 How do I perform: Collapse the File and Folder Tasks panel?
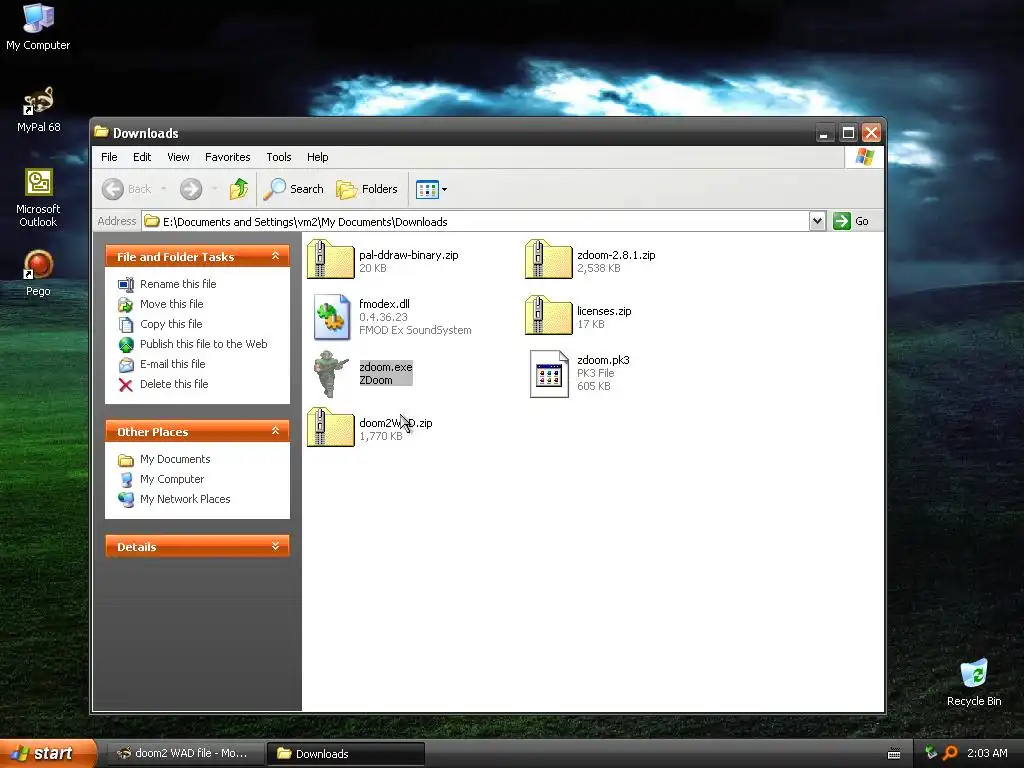click(x=276, y=256)
